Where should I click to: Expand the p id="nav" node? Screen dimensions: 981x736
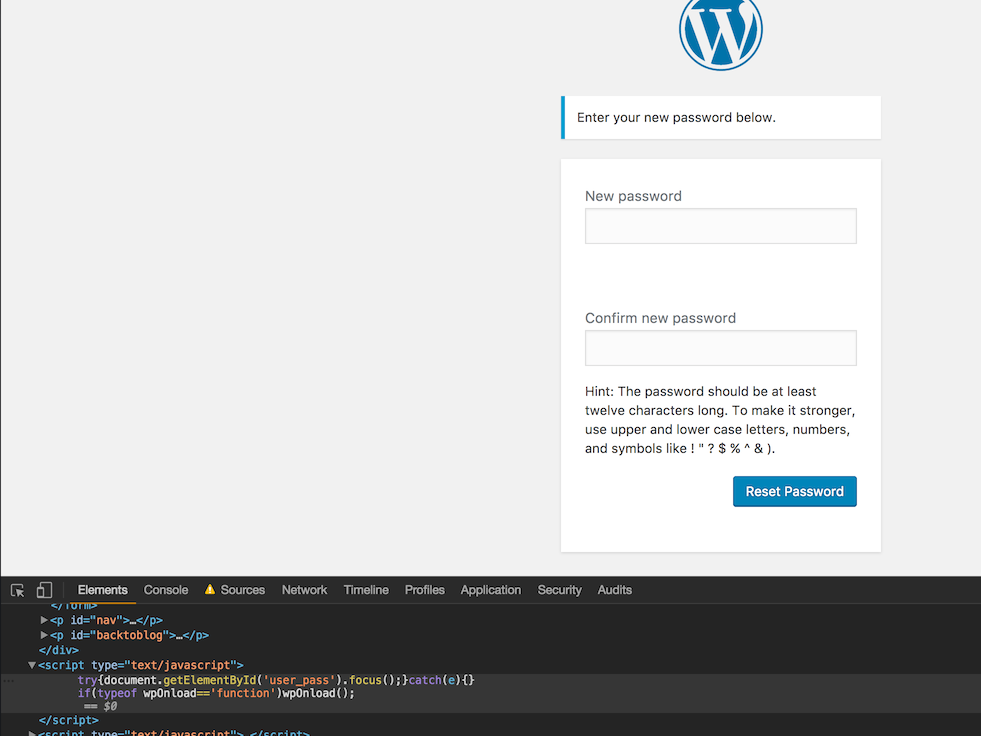pyautogui.click(x=44, y=620)
